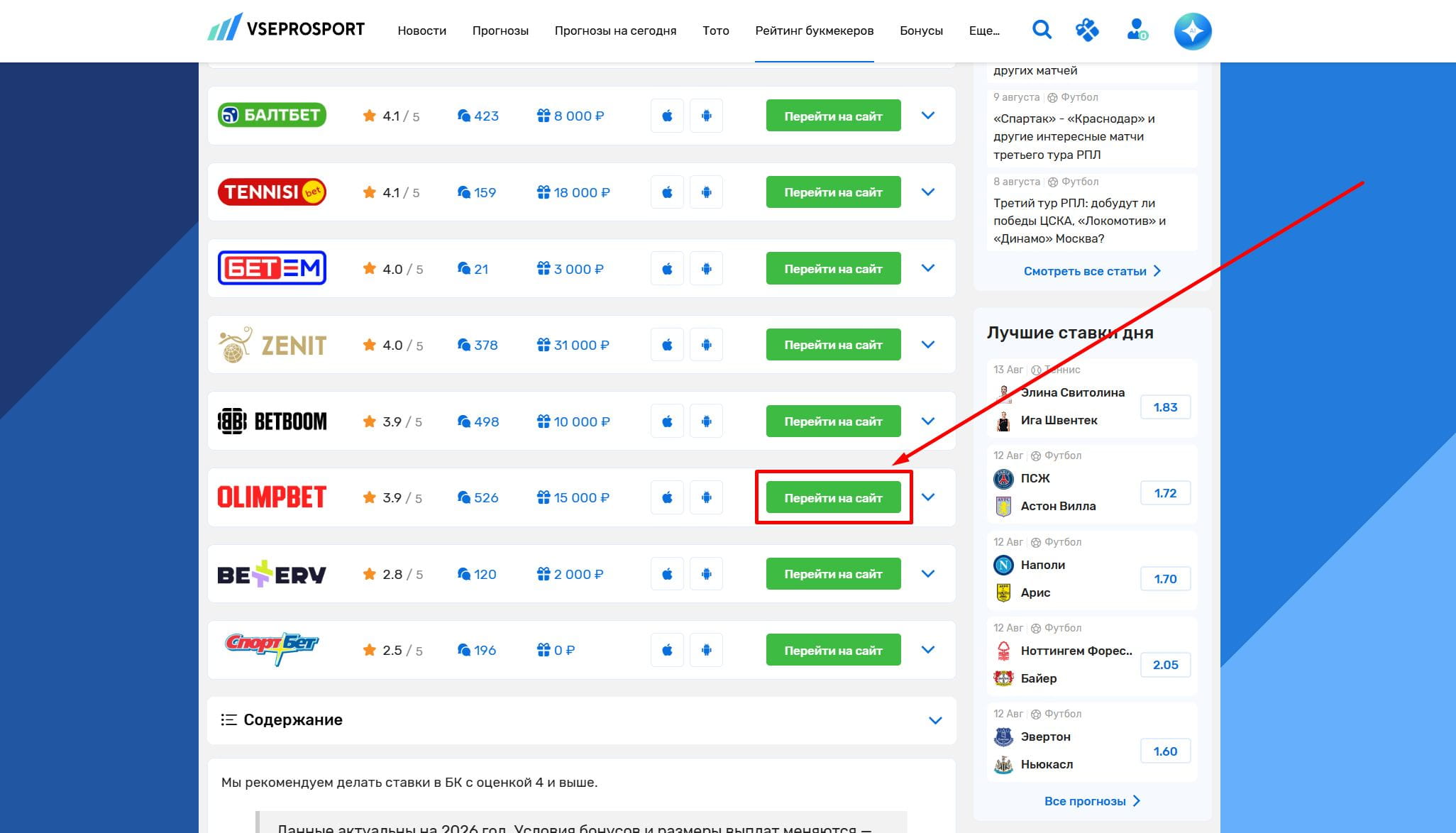1456x833 pixels.
Task: Open the Тото menu item
Action: [715, 31]
